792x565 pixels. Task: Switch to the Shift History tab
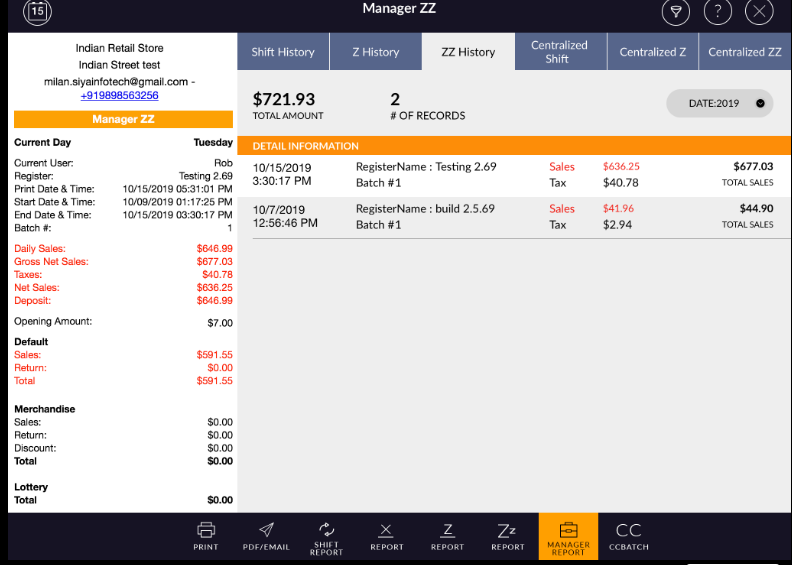point(283,52)
